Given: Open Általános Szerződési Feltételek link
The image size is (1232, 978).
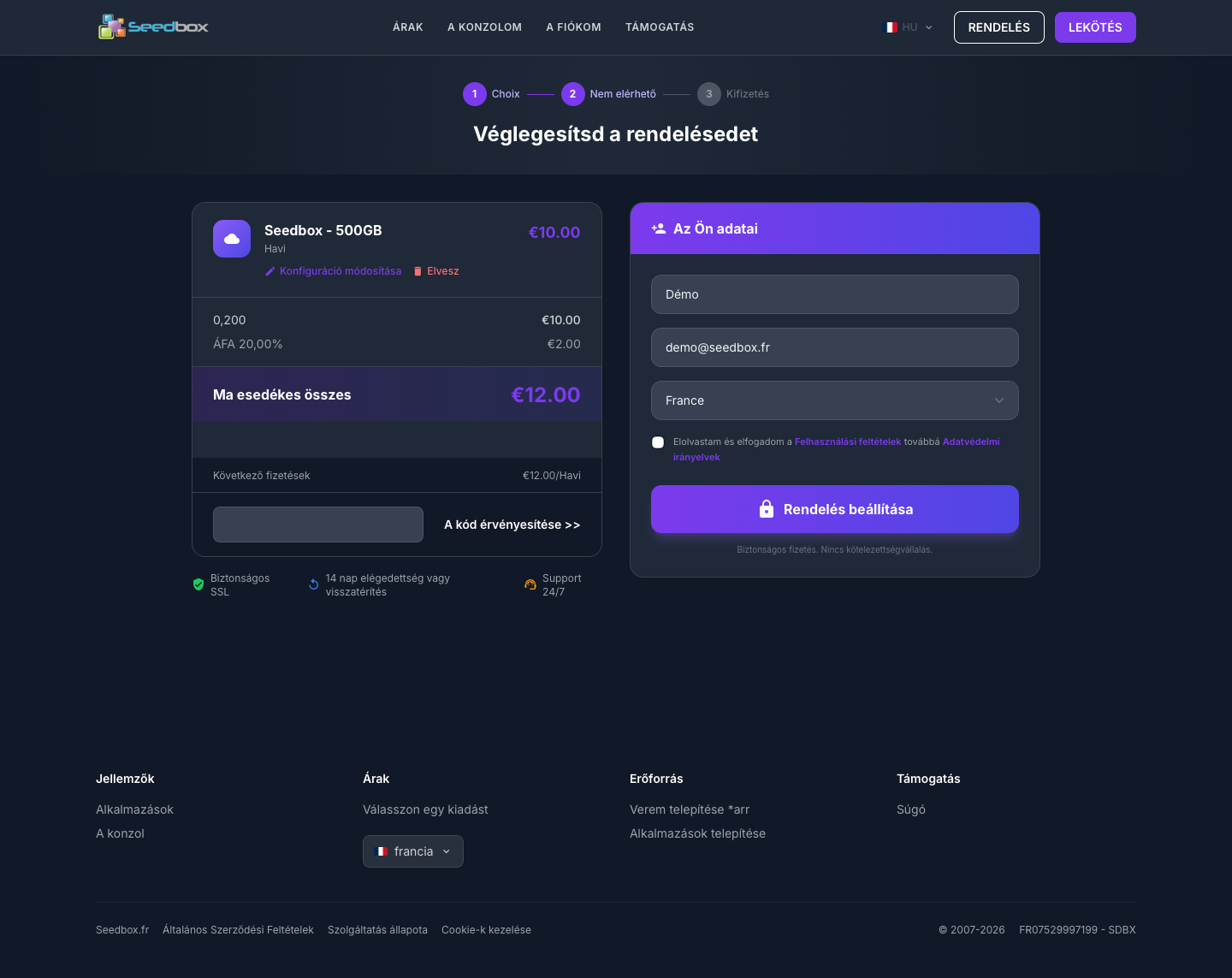Looking at the screenshot, I should click(238, 930).
